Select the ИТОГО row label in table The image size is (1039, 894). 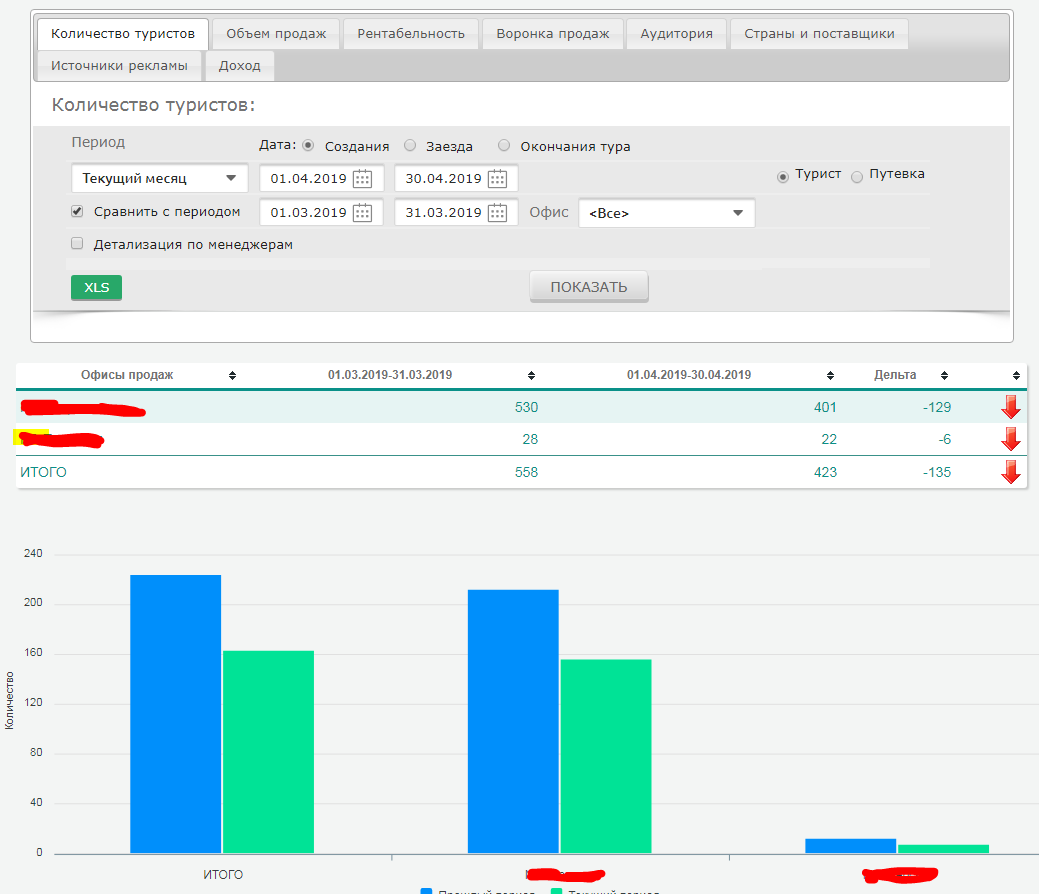pyautogui.click(x=44, y=473)
